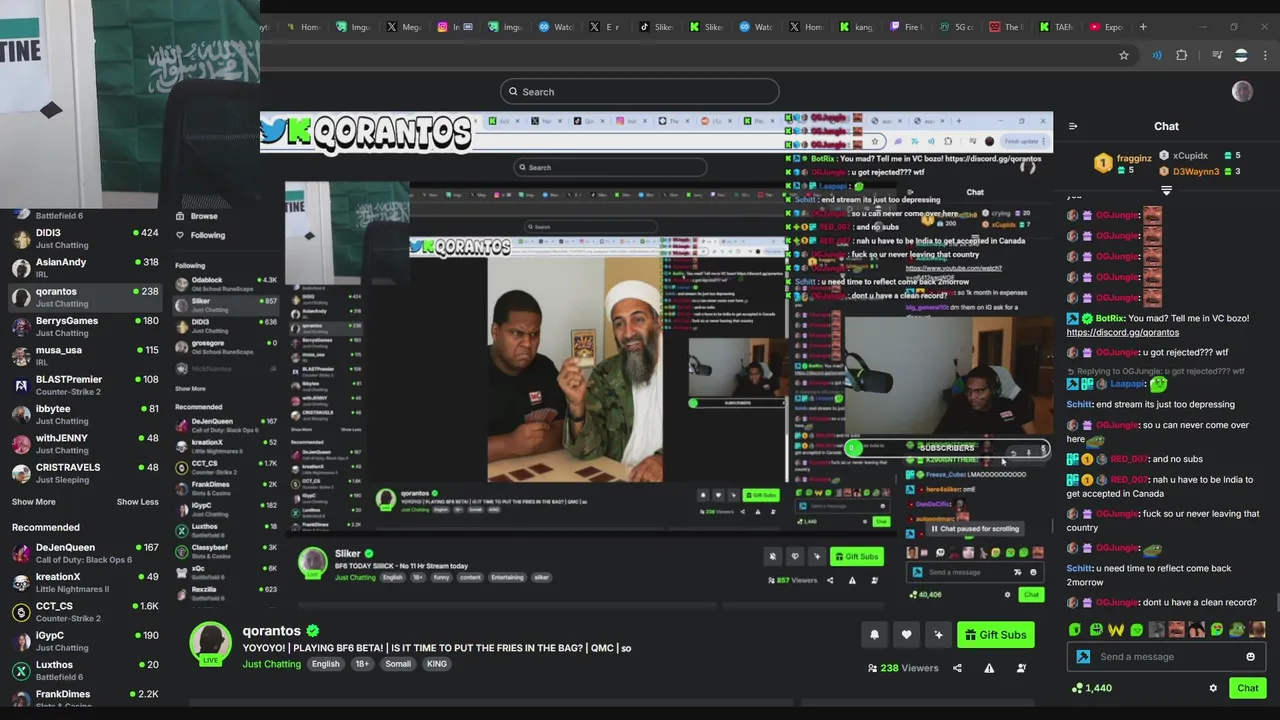Open the discord.gg/qorantos link in chat

1122,332
